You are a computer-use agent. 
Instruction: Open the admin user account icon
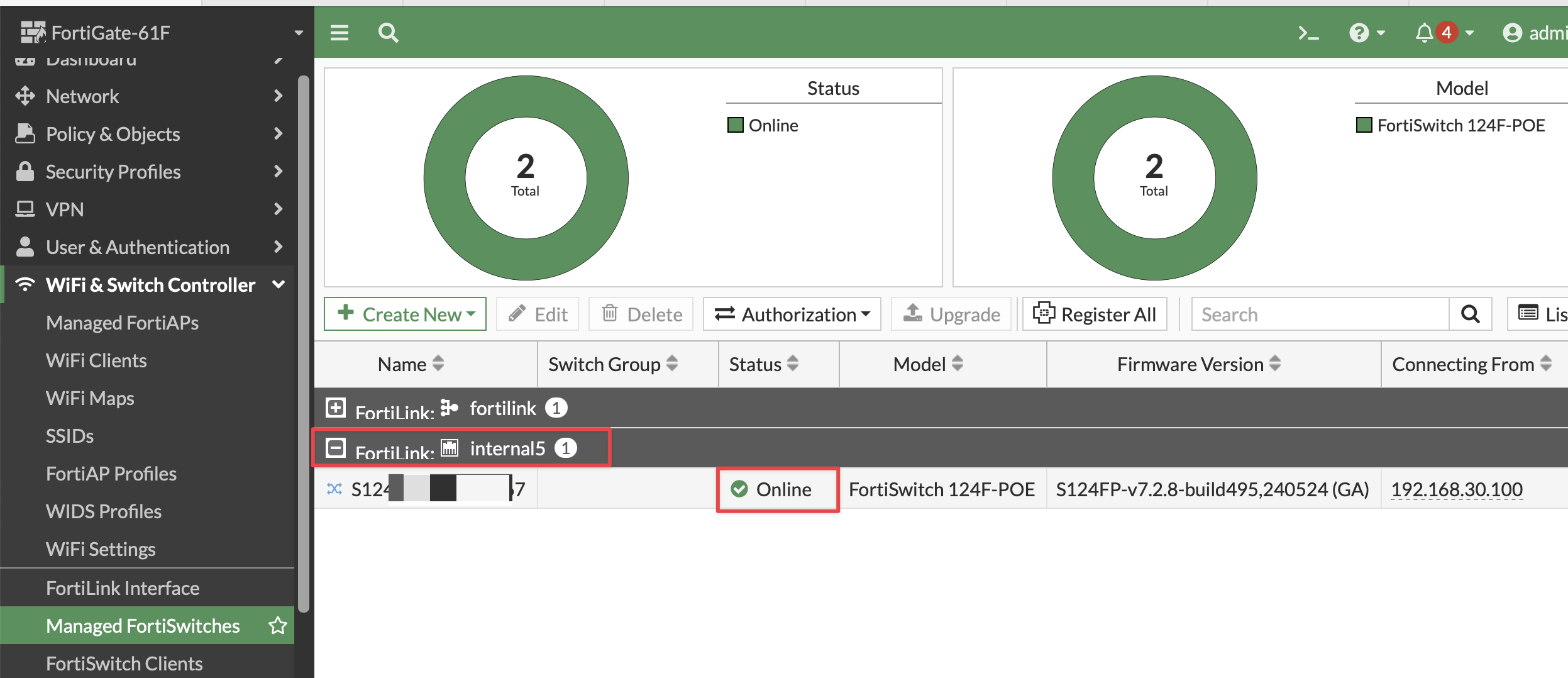click(x=1512, y=33)
